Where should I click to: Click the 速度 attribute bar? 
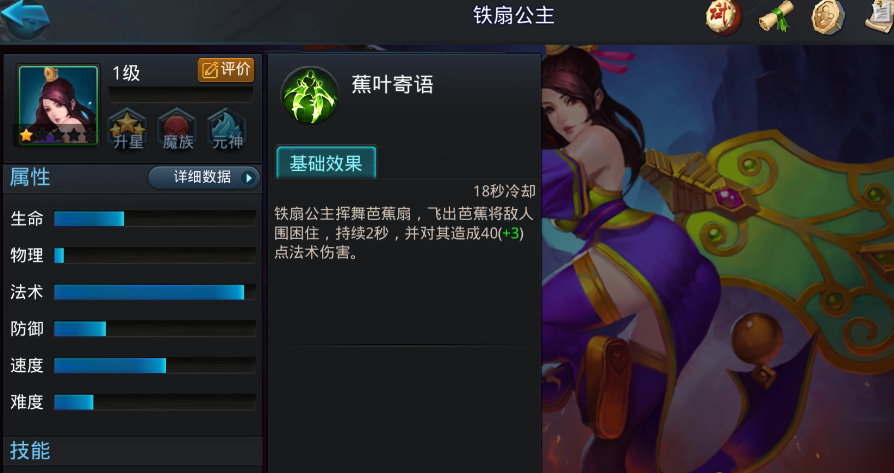point(155,365)
